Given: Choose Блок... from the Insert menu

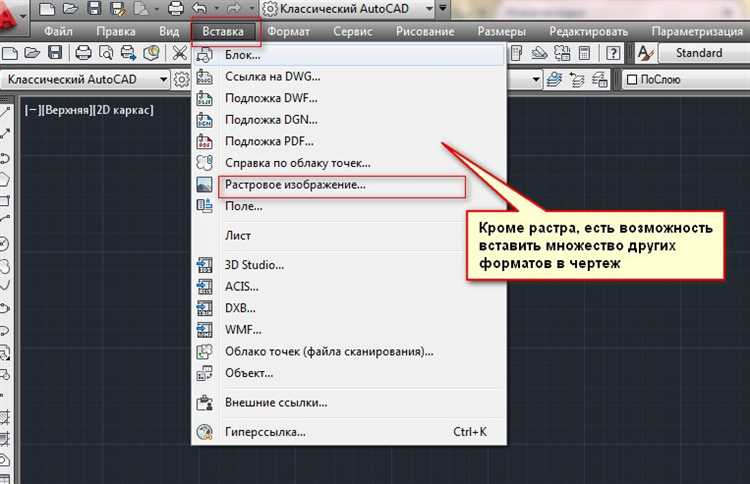Looking at the screenshot, I should 349,55.
